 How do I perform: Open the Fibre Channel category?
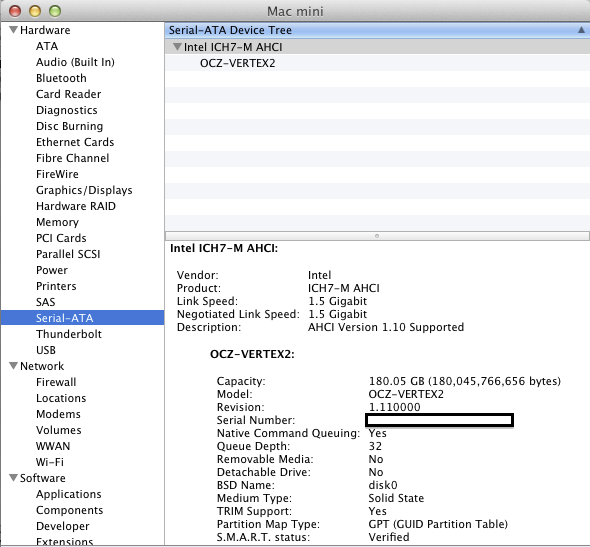coord(73,158)
